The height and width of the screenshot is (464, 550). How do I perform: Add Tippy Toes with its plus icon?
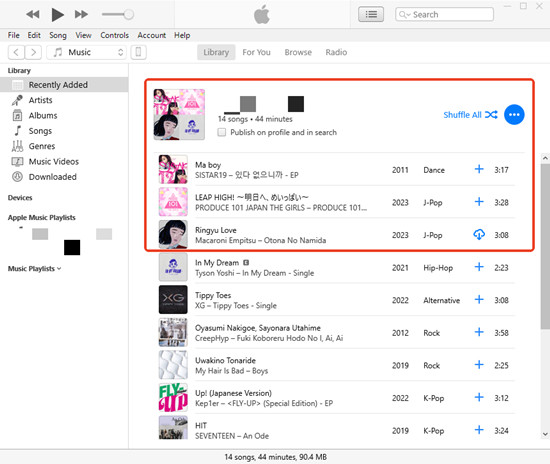479,300
